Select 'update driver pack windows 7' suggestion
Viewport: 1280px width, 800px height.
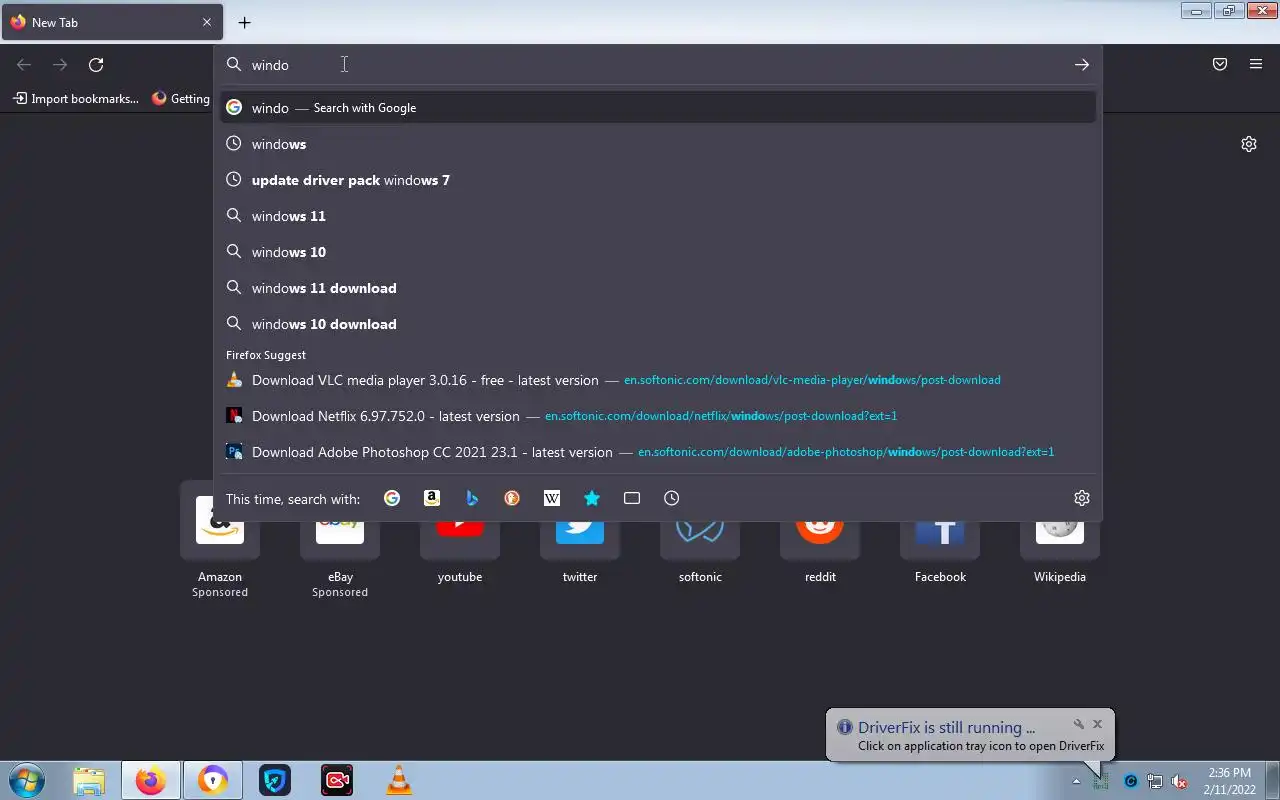pyautogui.click(x=658, y=180)
